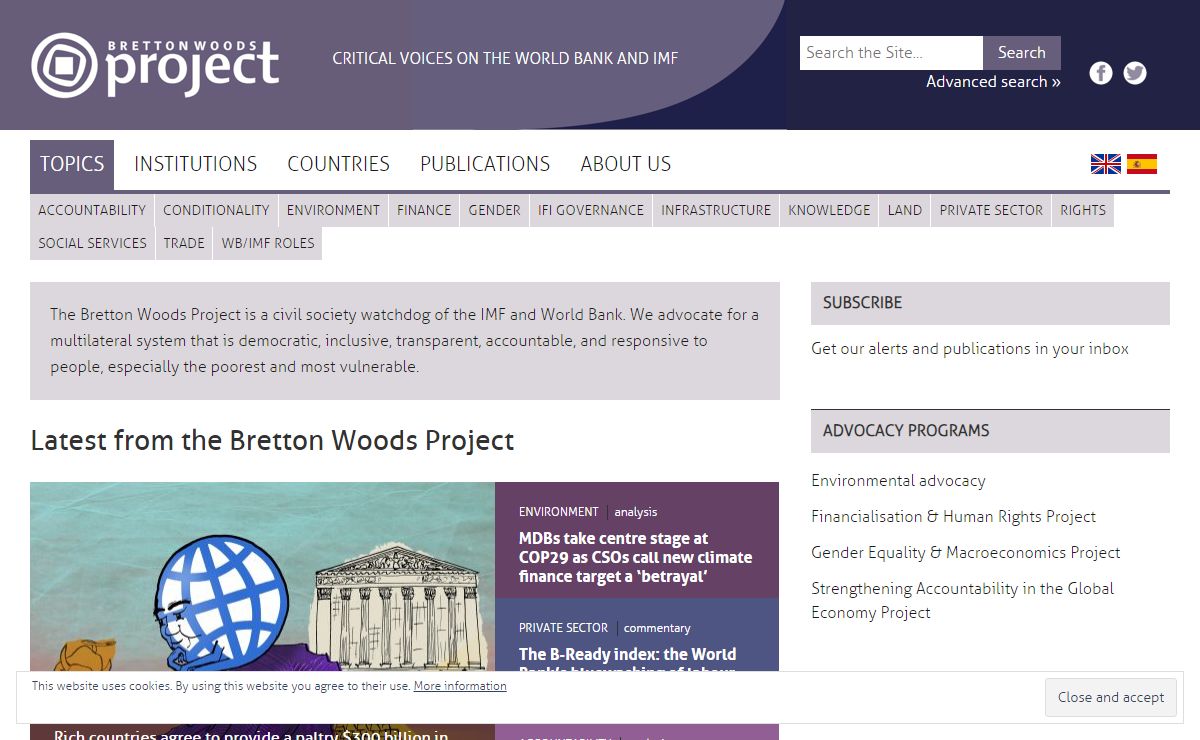Open Strengthening Accountability in the Global Economy Project
The height and width of the screenshot is (740, 1200).
962,601
